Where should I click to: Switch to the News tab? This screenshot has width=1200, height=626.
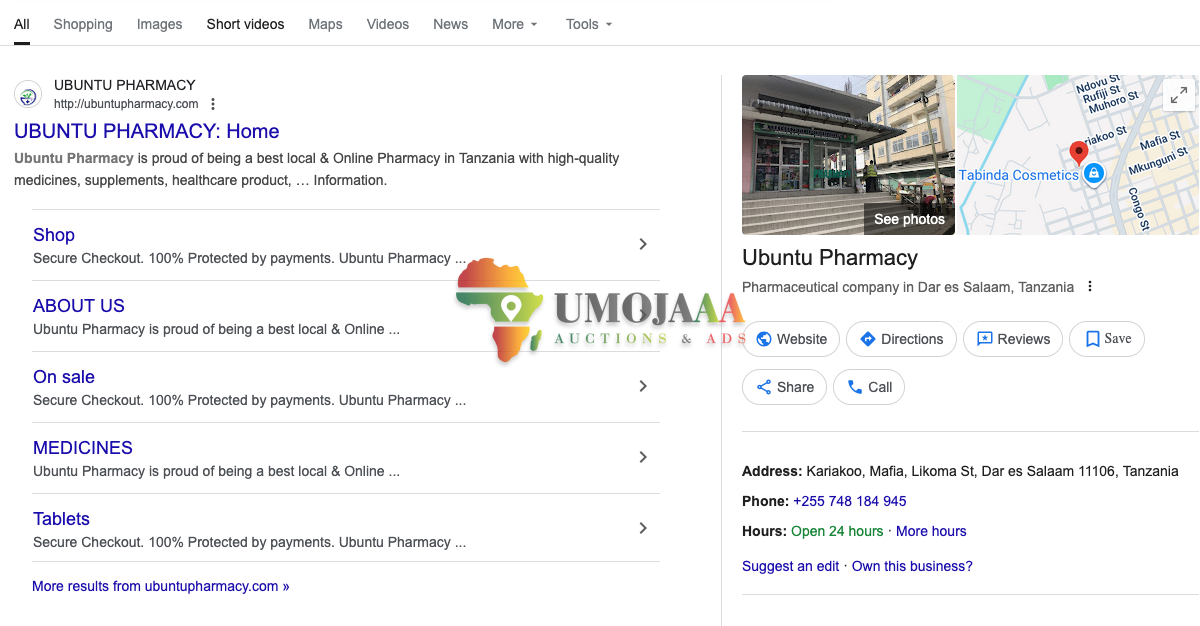451,24
